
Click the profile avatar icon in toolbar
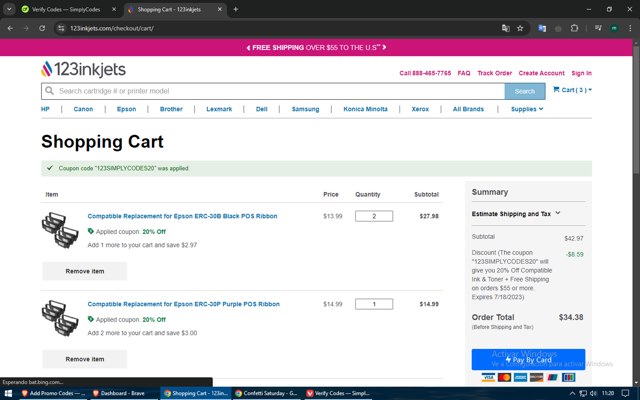point(614,28)
